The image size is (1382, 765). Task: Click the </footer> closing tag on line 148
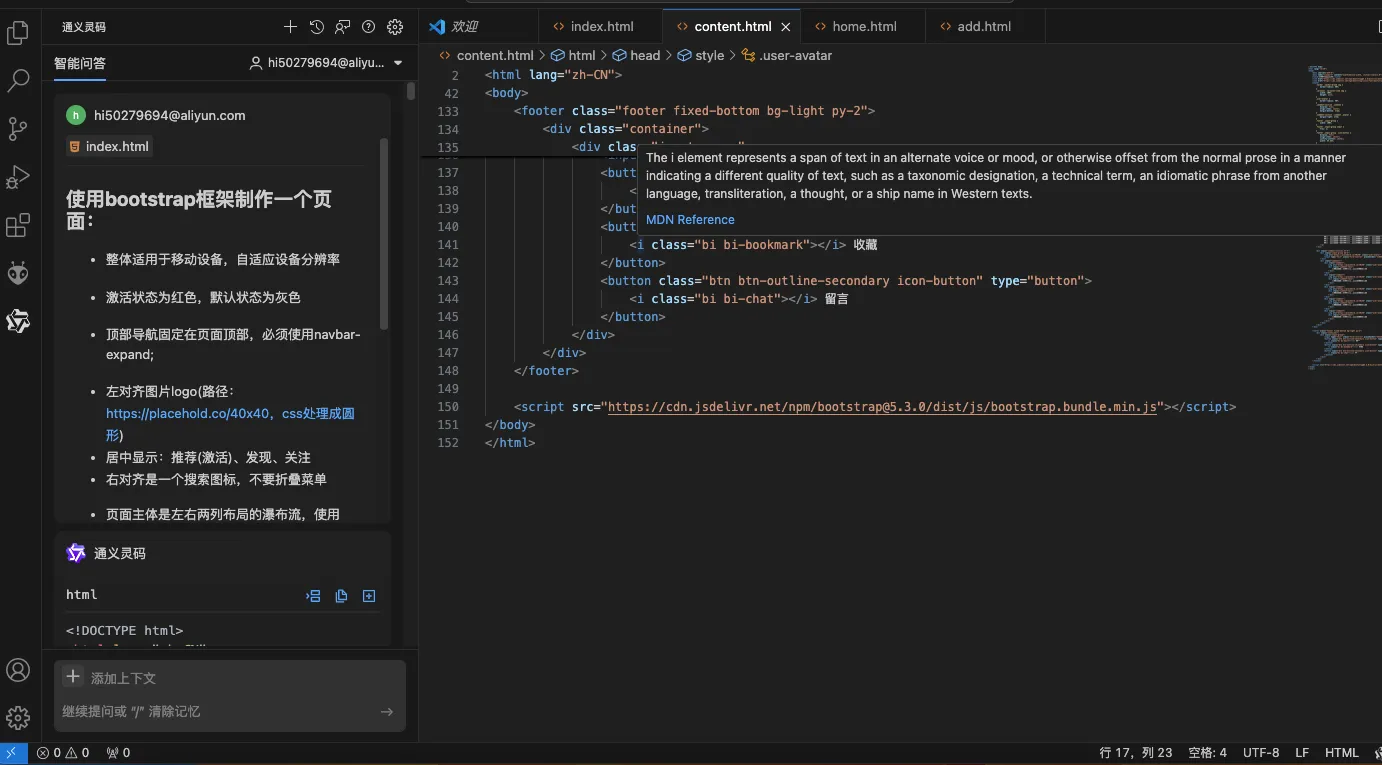coord(546,371)
